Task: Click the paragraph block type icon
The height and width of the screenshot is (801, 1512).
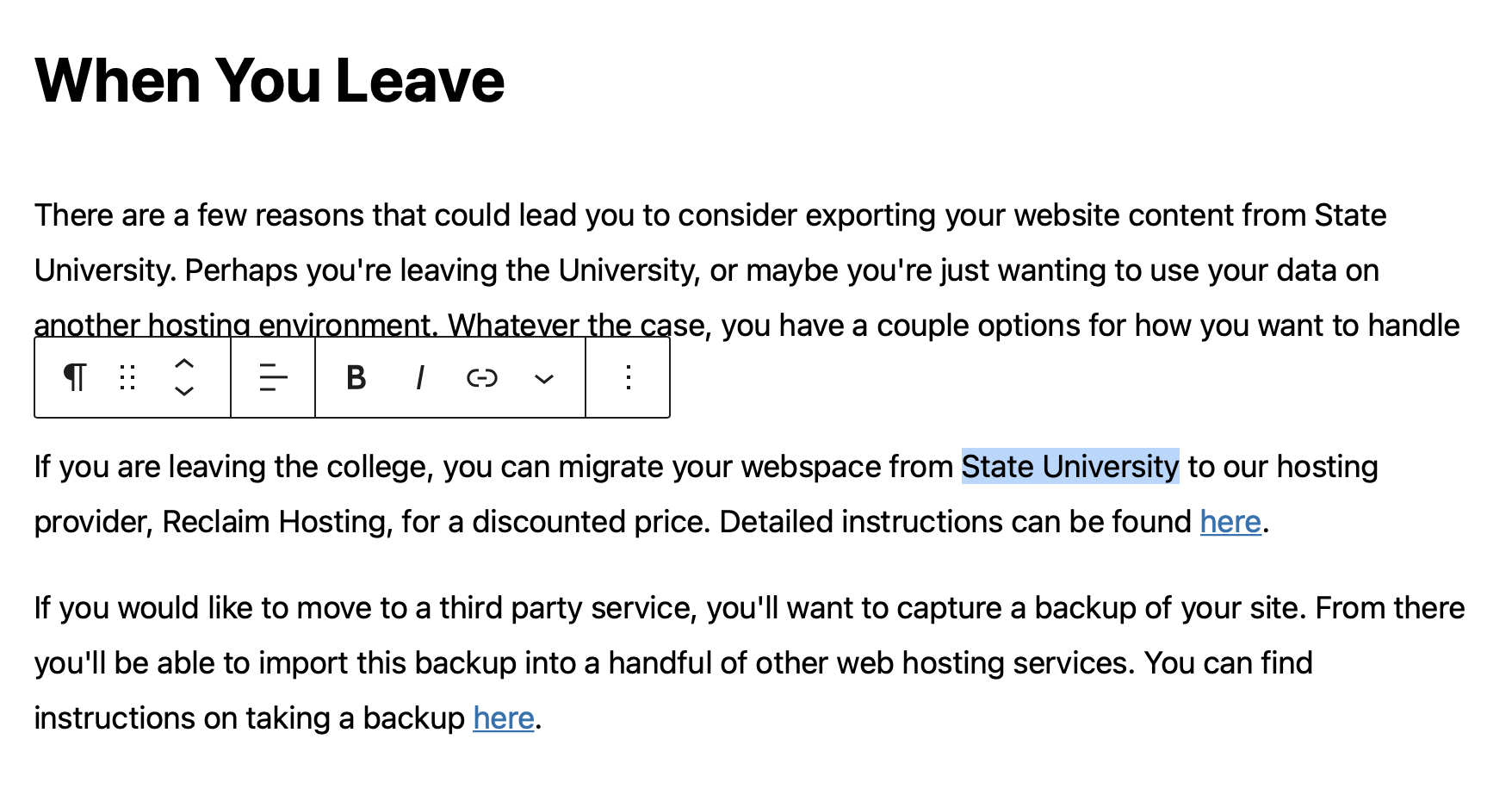Action: (x=75, y=377)
